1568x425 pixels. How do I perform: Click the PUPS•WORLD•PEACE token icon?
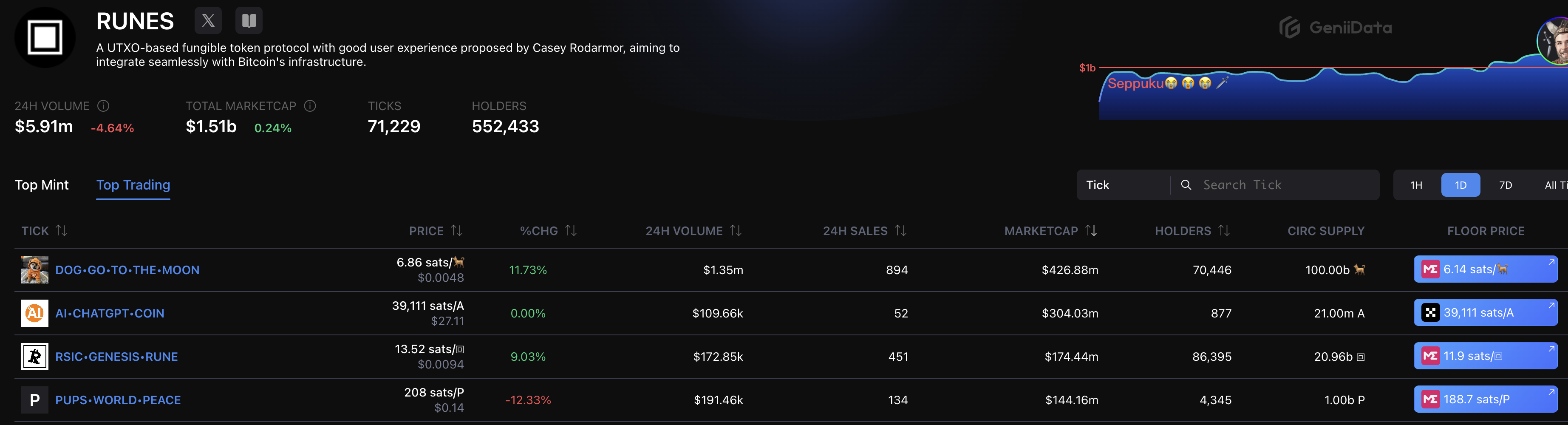(35, 400)
